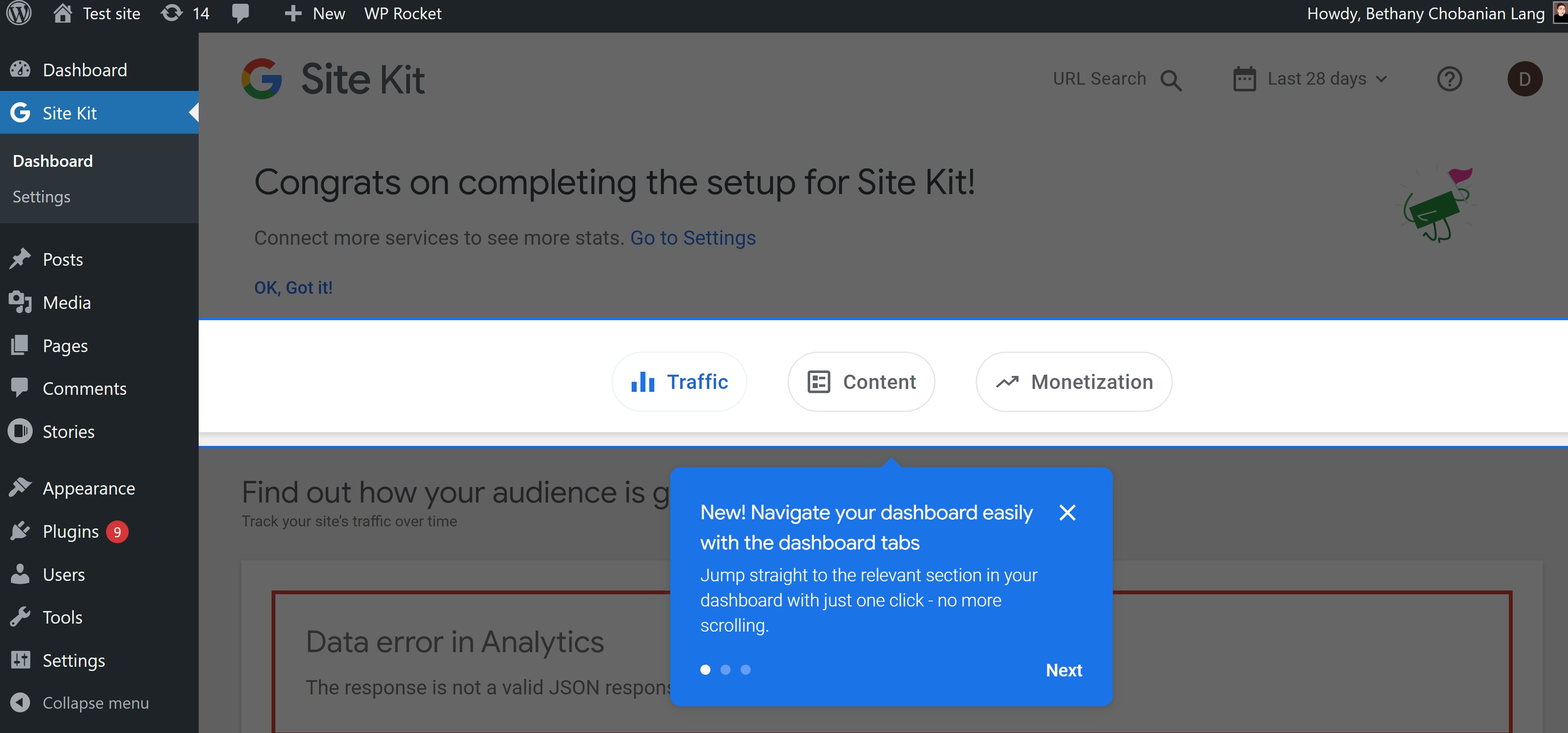Click the Go to Settings link

coord(693,238)
